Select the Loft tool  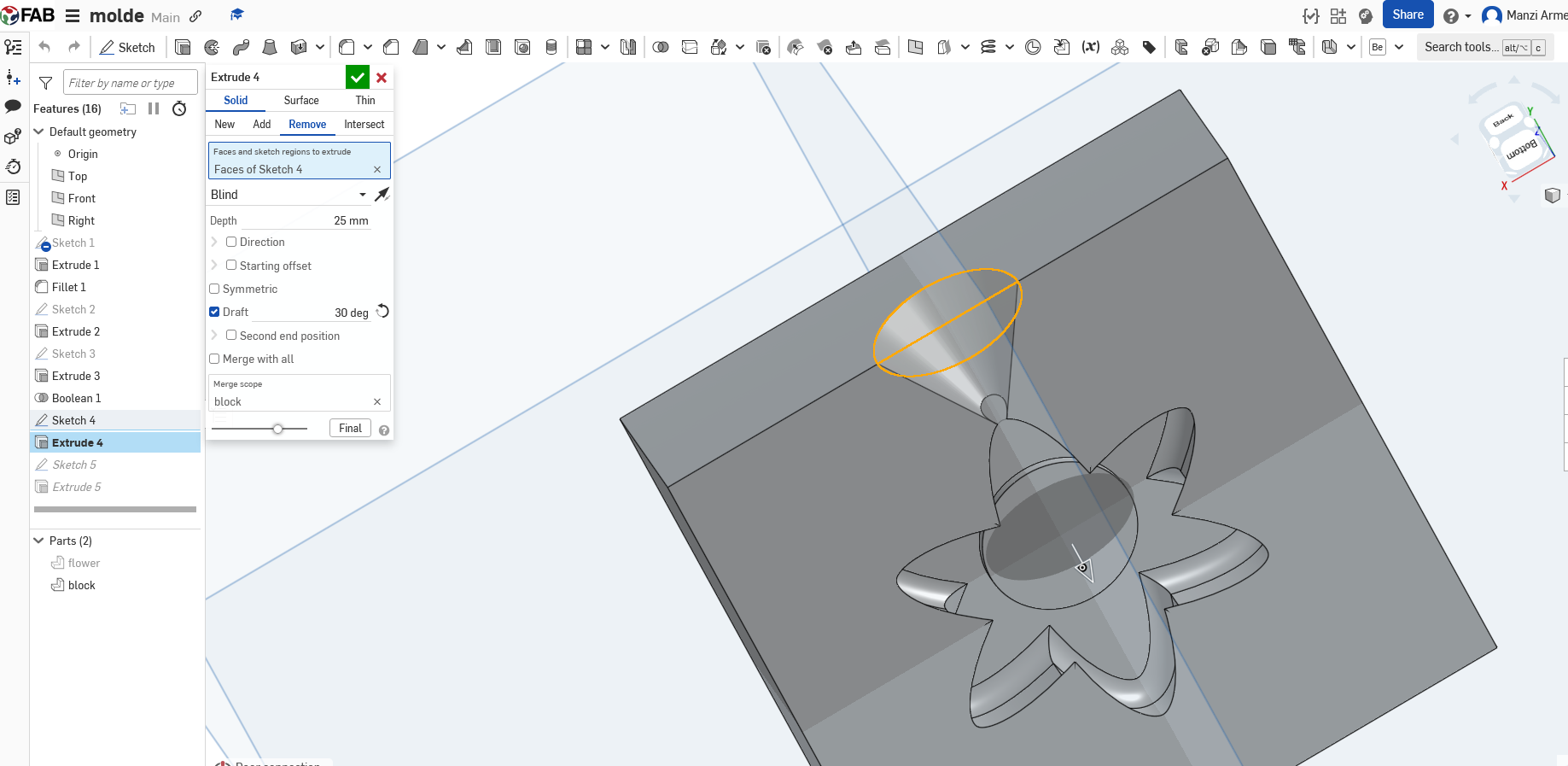270,47
